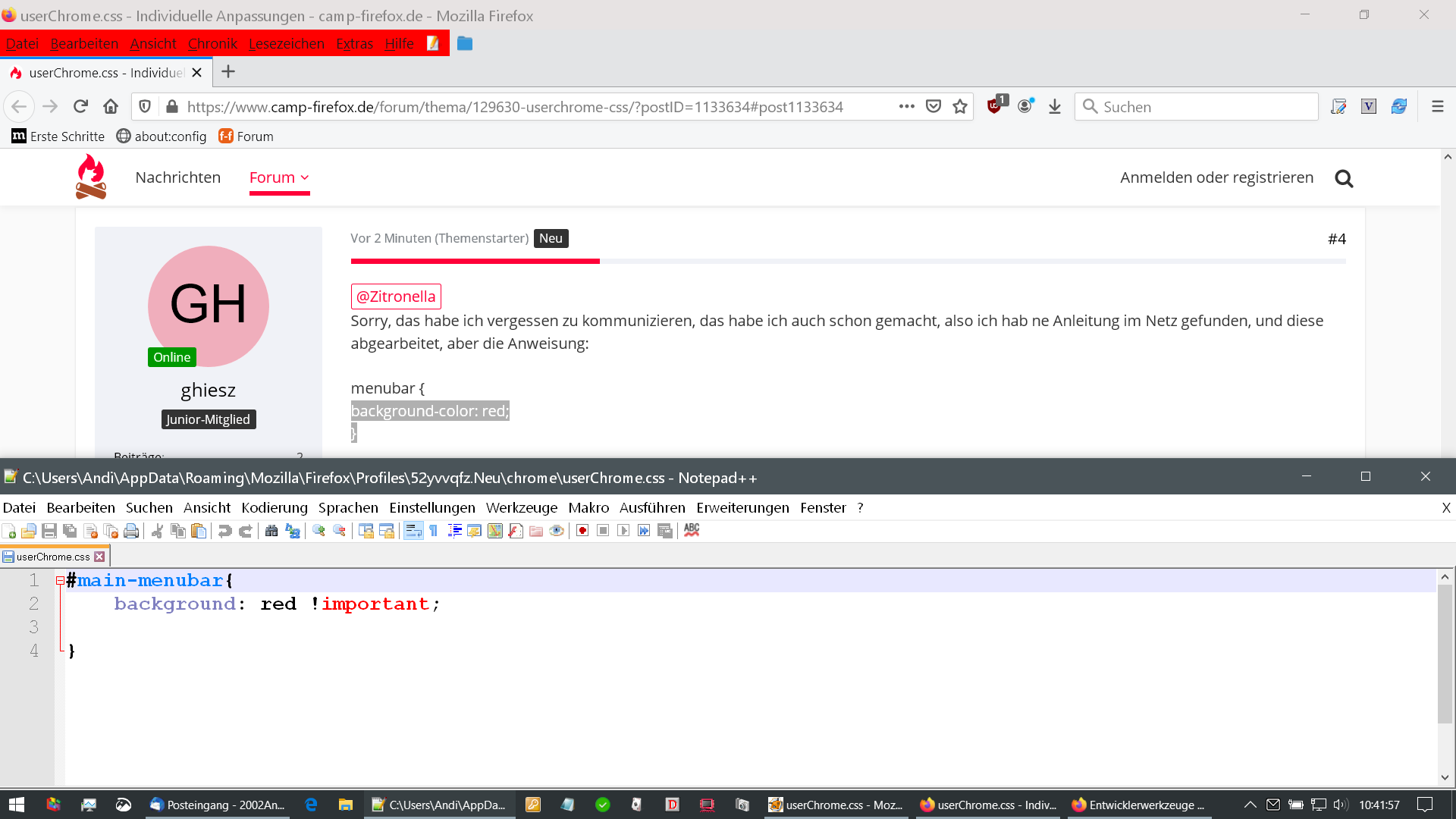
Task: Click the Notepad++ Save file icon
Action: point(49,531)
